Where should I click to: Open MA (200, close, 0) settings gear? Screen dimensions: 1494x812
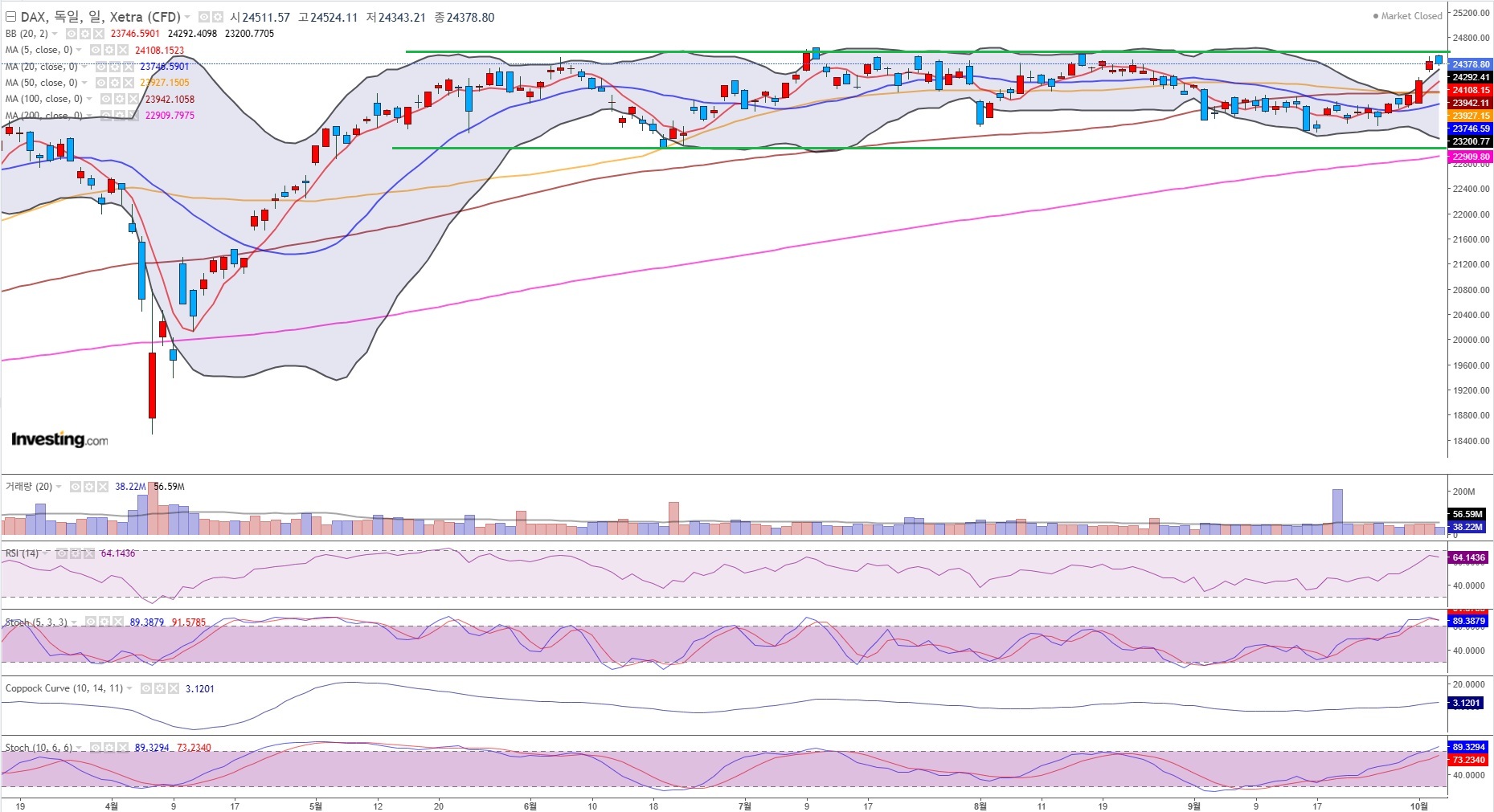[x=119, y=116]
